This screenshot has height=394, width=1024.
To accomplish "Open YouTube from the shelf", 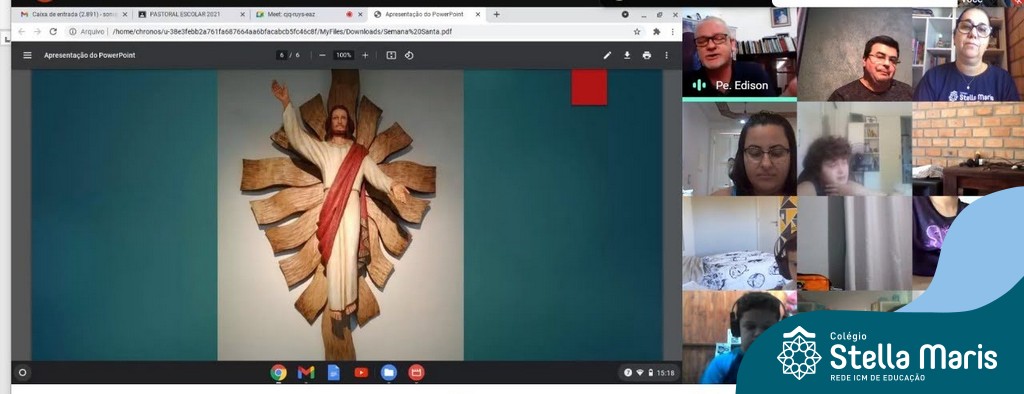I will click(x=361, y=372).
